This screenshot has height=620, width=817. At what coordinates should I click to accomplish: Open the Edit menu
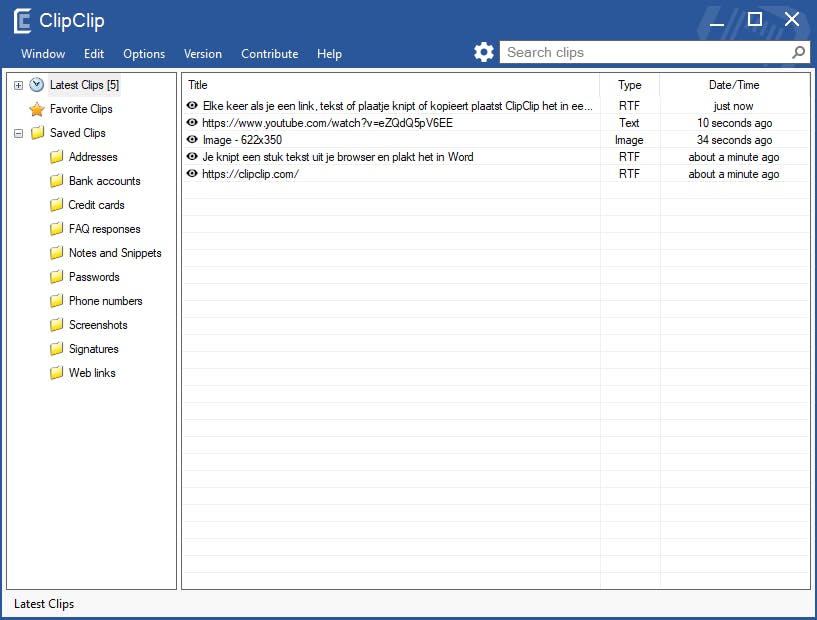(x=94, y=54)
